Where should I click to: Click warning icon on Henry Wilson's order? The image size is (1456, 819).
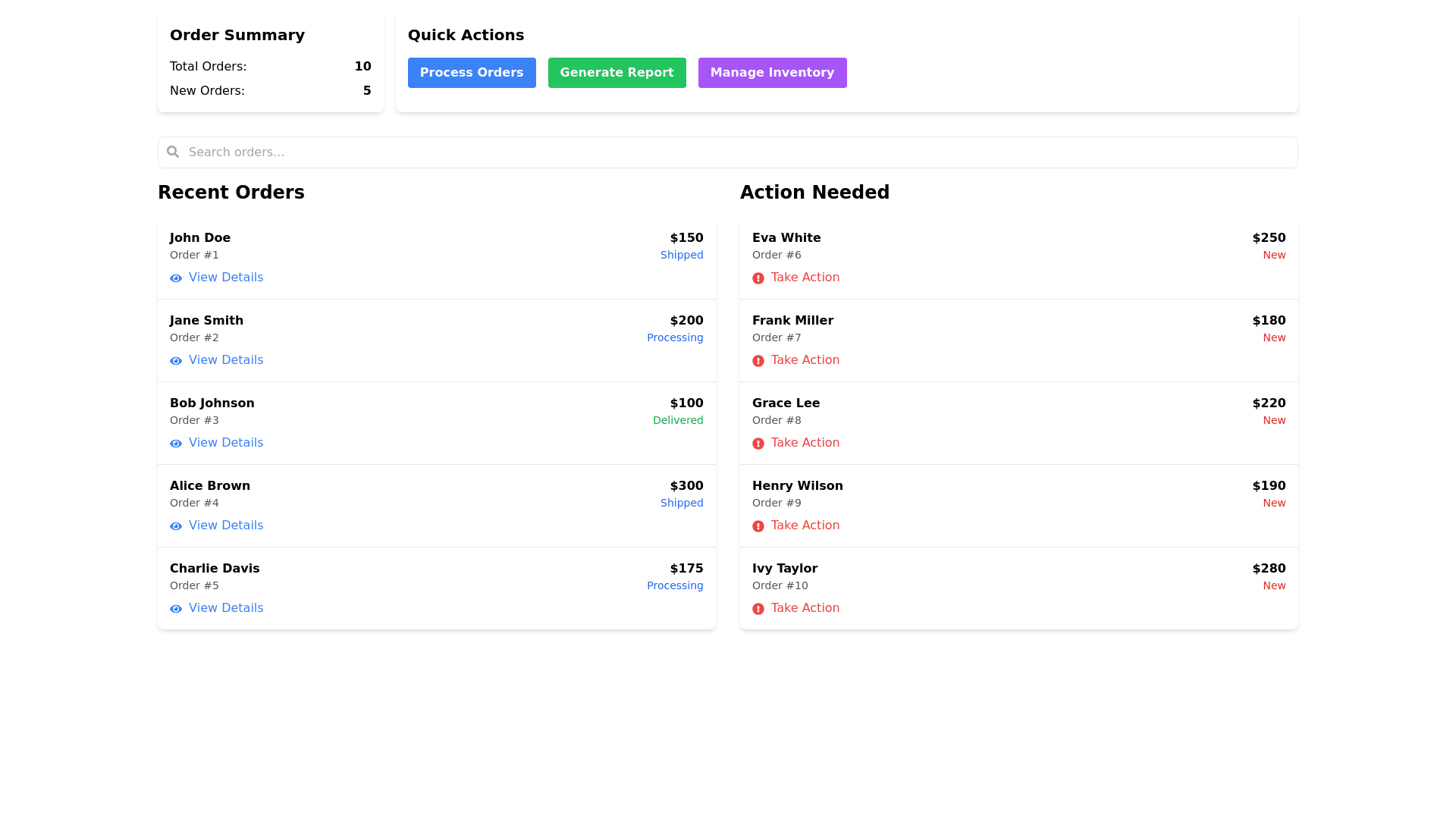pyautogui.click(x=758, y=526)
